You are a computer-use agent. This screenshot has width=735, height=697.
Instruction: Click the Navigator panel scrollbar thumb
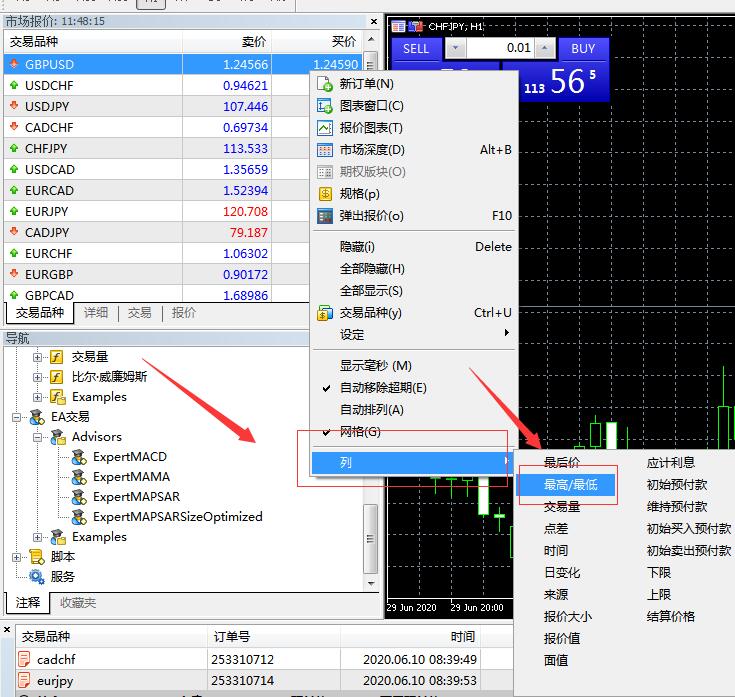370,539
